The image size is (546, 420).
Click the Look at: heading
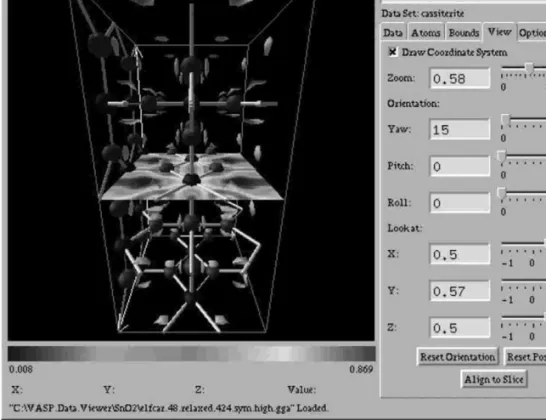pos(405,228)
